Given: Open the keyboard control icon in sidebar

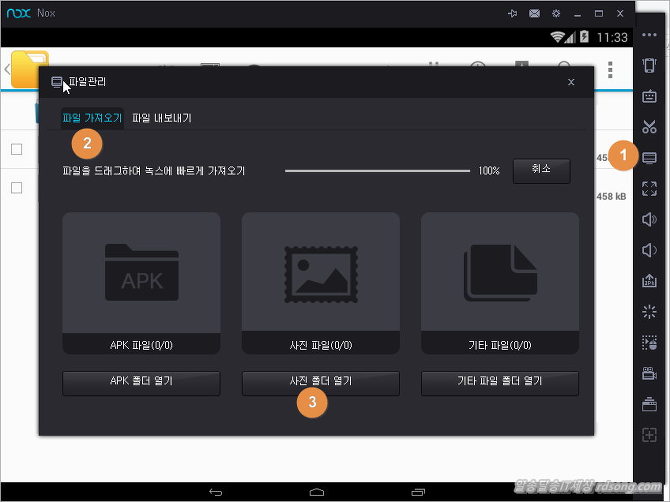Looking at the screenshot, I should tap(649, 96).
